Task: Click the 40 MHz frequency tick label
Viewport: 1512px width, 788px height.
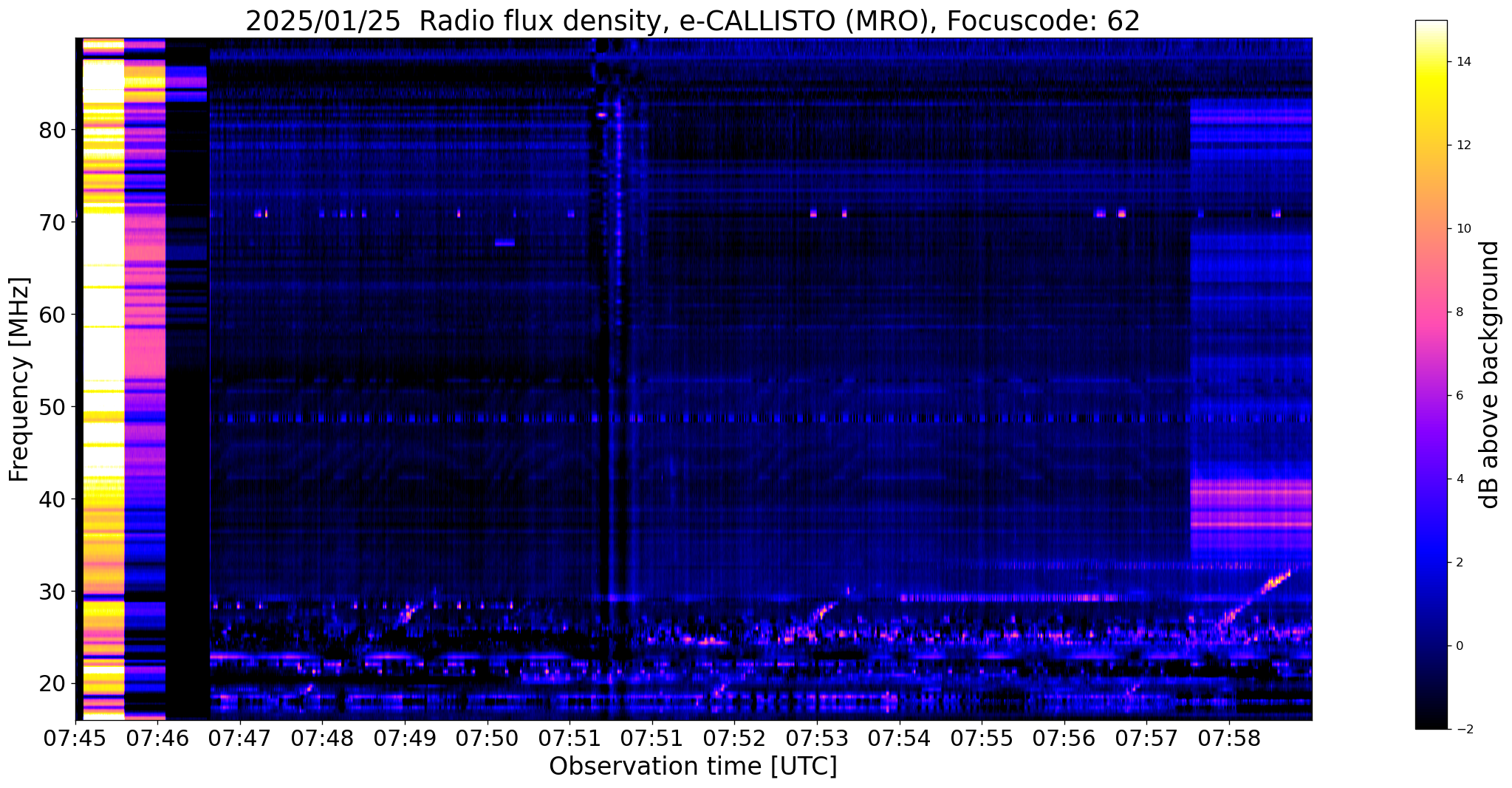Action: click(52, 499)
